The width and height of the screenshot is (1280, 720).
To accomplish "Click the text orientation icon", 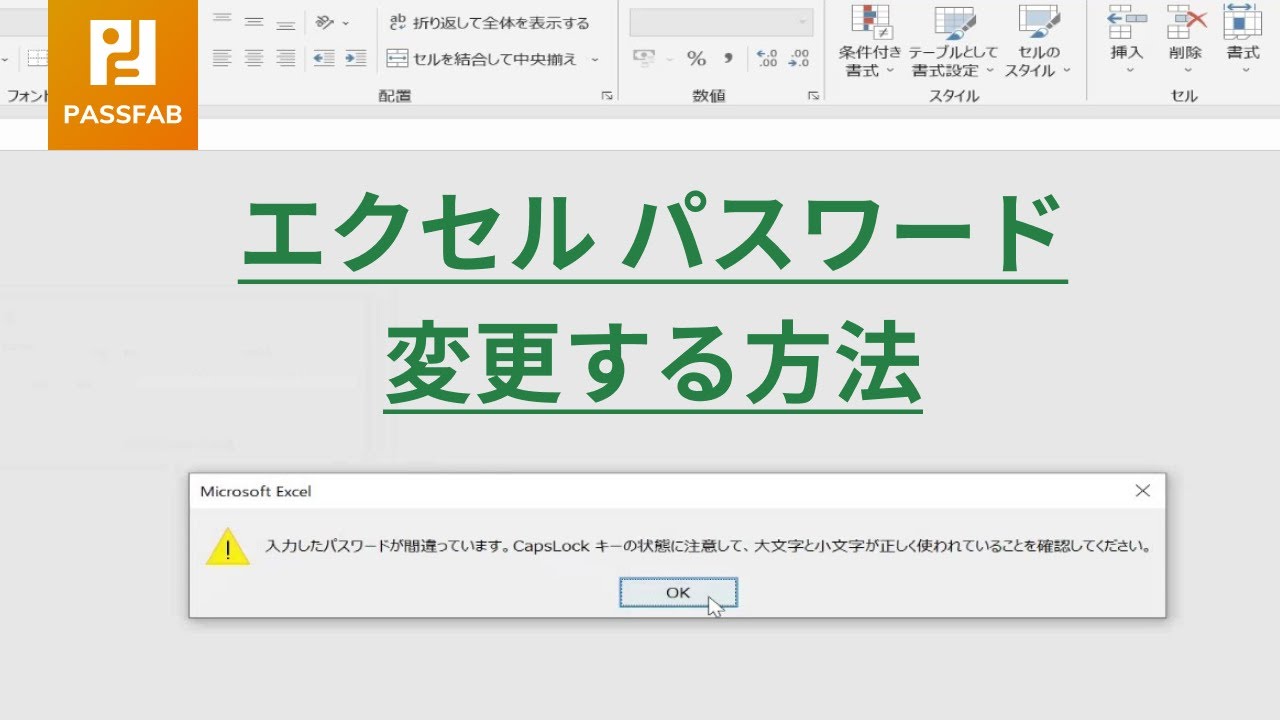I will [325, 22].
